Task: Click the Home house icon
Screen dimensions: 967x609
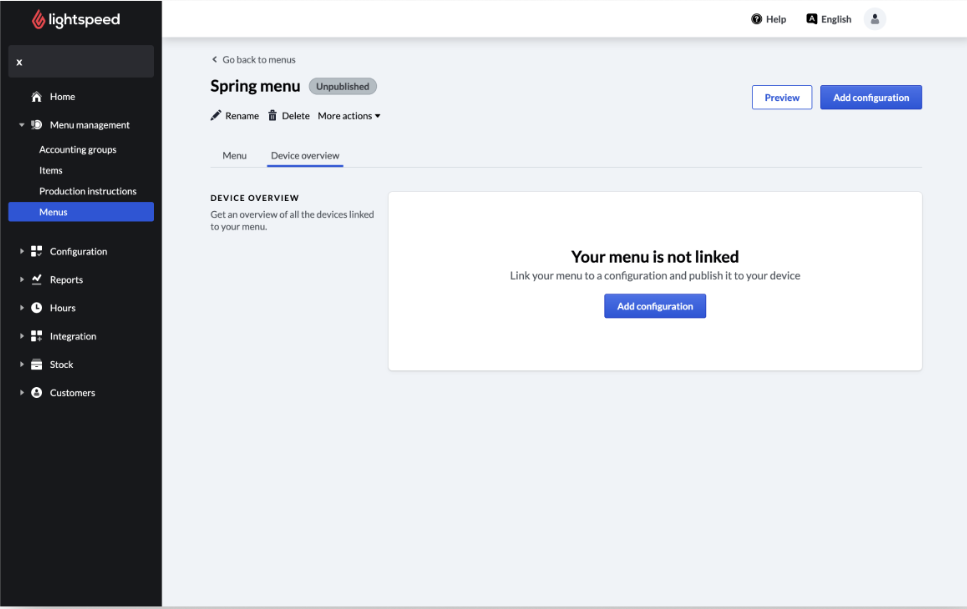Action: click(37, 97)
